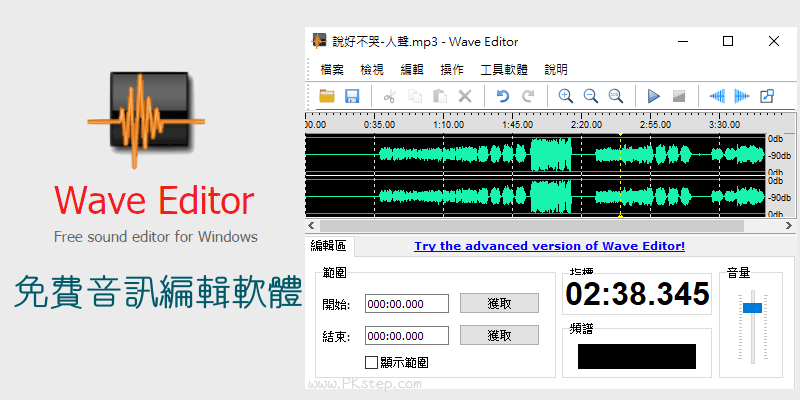Click scrollbar left arrow under waveform
800x400 pixels.
click(x=311, y=225)
